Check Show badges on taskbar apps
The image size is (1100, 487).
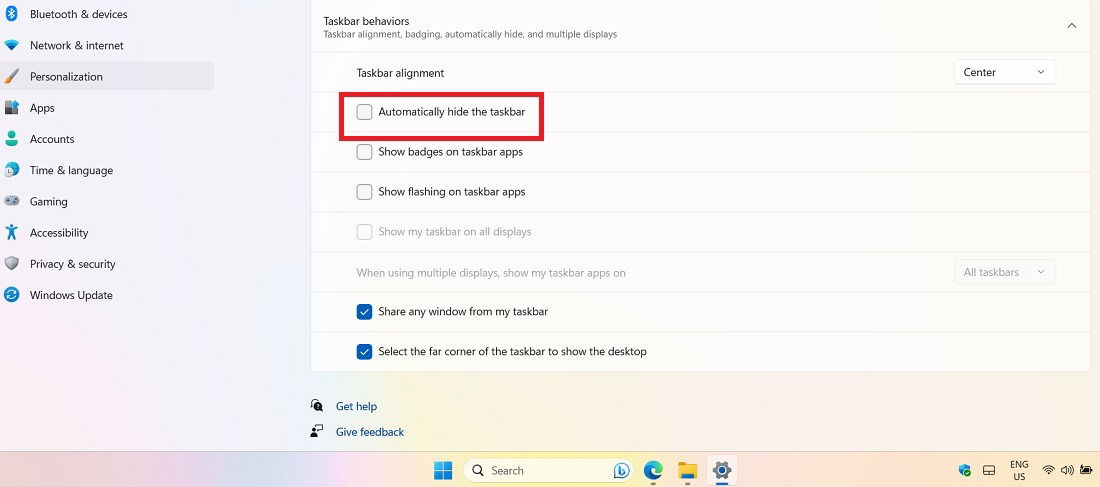tap(364, 152)
